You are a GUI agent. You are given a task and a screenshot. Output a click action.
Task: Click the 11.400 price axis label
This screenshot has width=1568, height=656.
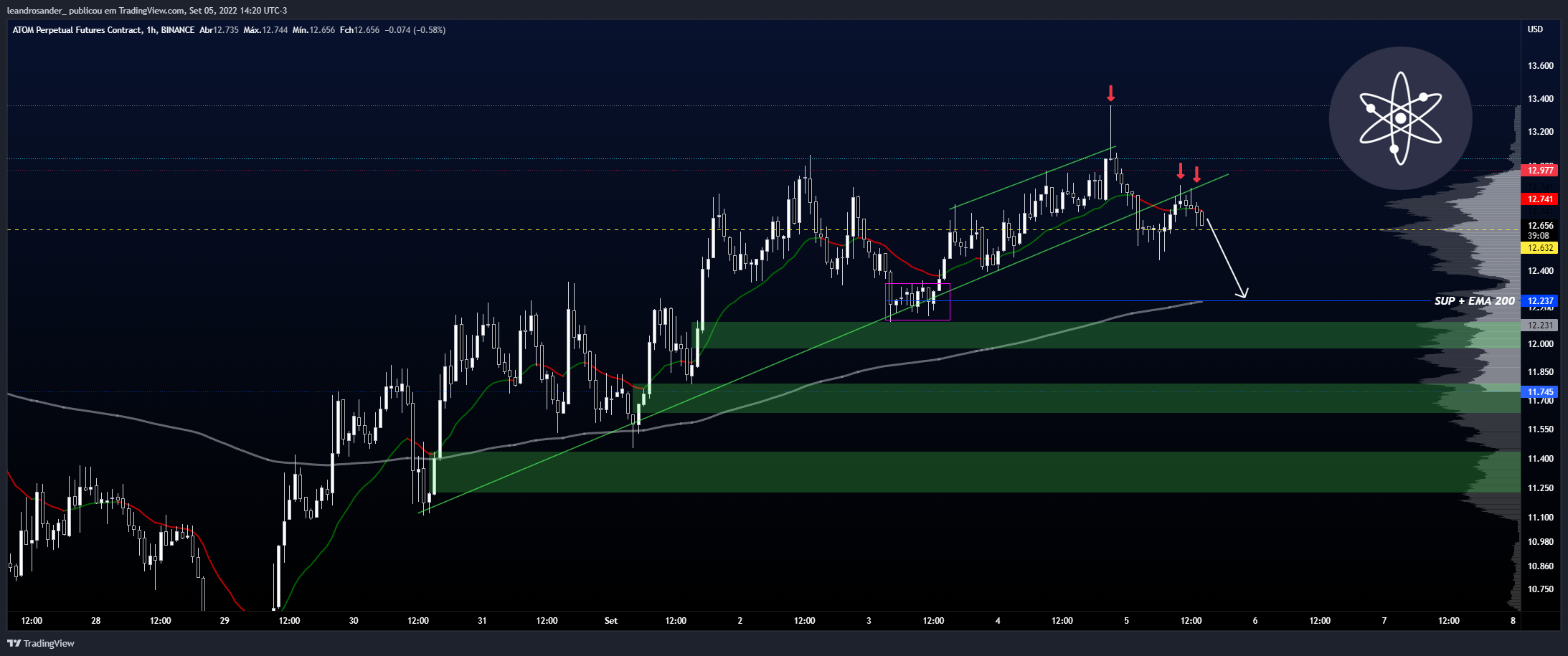(1540, 459)
